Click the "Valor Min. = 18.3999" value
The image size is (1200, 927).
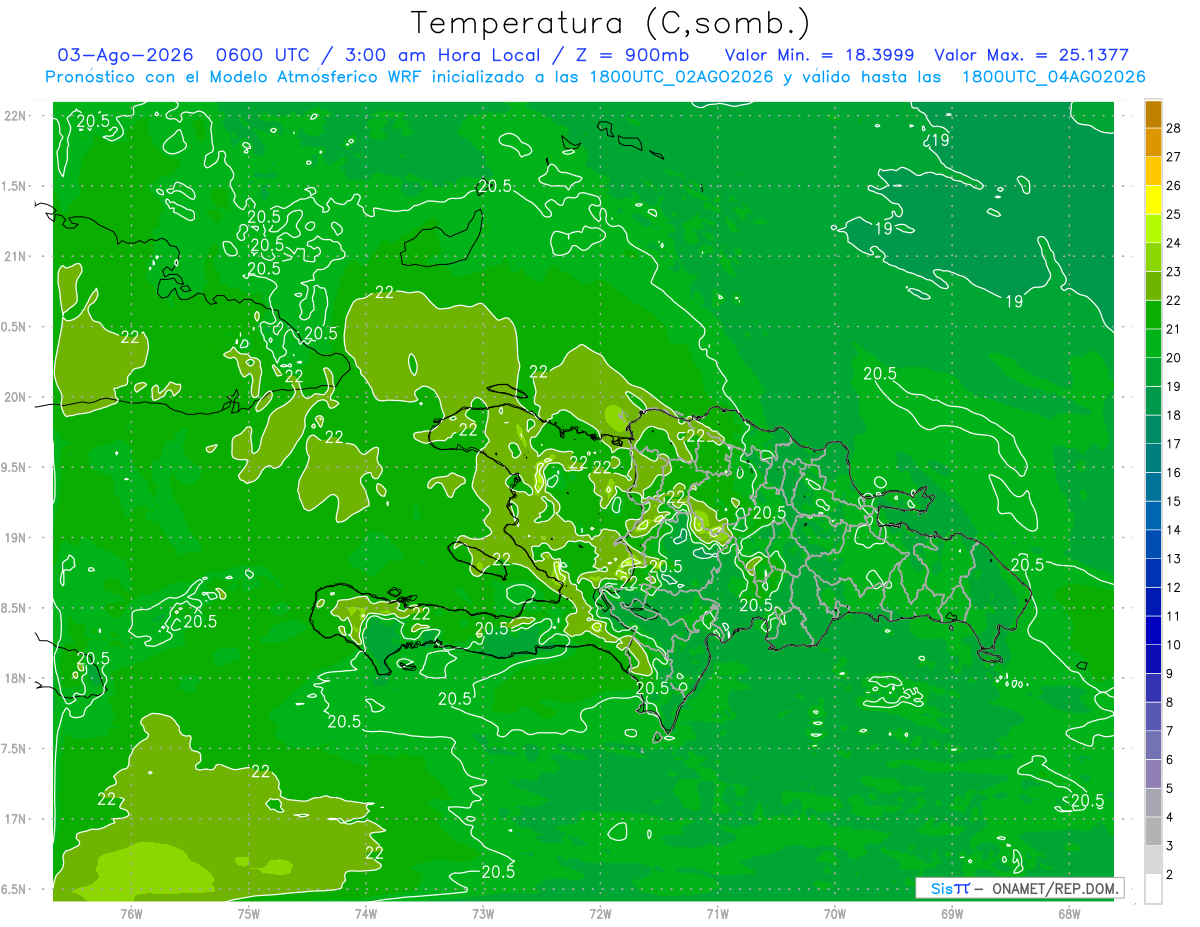(818, 56)
